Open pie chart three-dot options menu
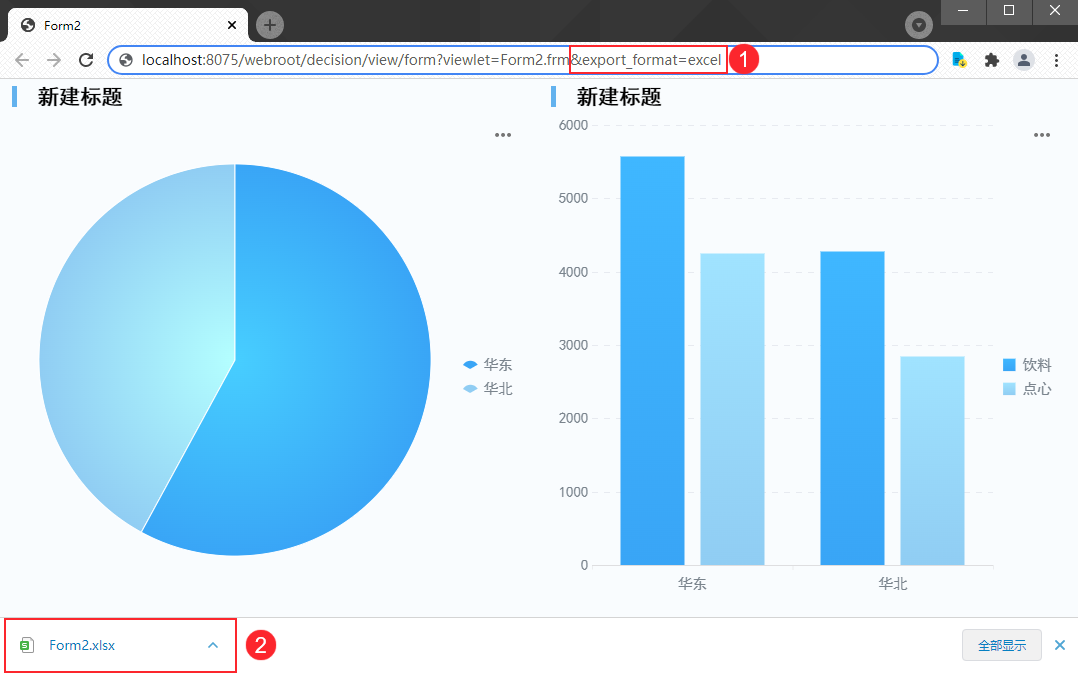The height and width of the screenshot is (673, 1078). (x=503, y=135)
